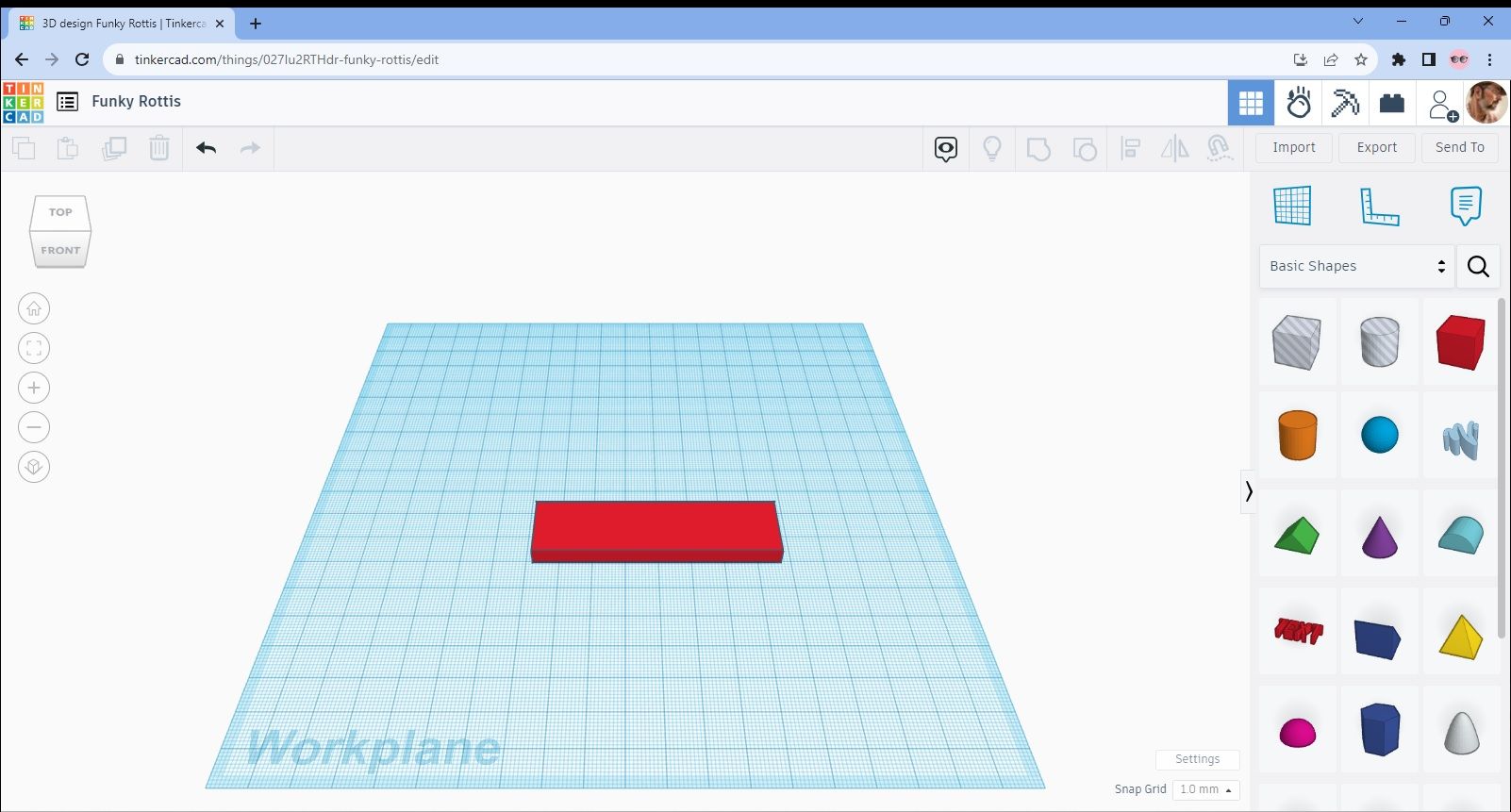Switch to 3D design grid view

coord(1251,103)
